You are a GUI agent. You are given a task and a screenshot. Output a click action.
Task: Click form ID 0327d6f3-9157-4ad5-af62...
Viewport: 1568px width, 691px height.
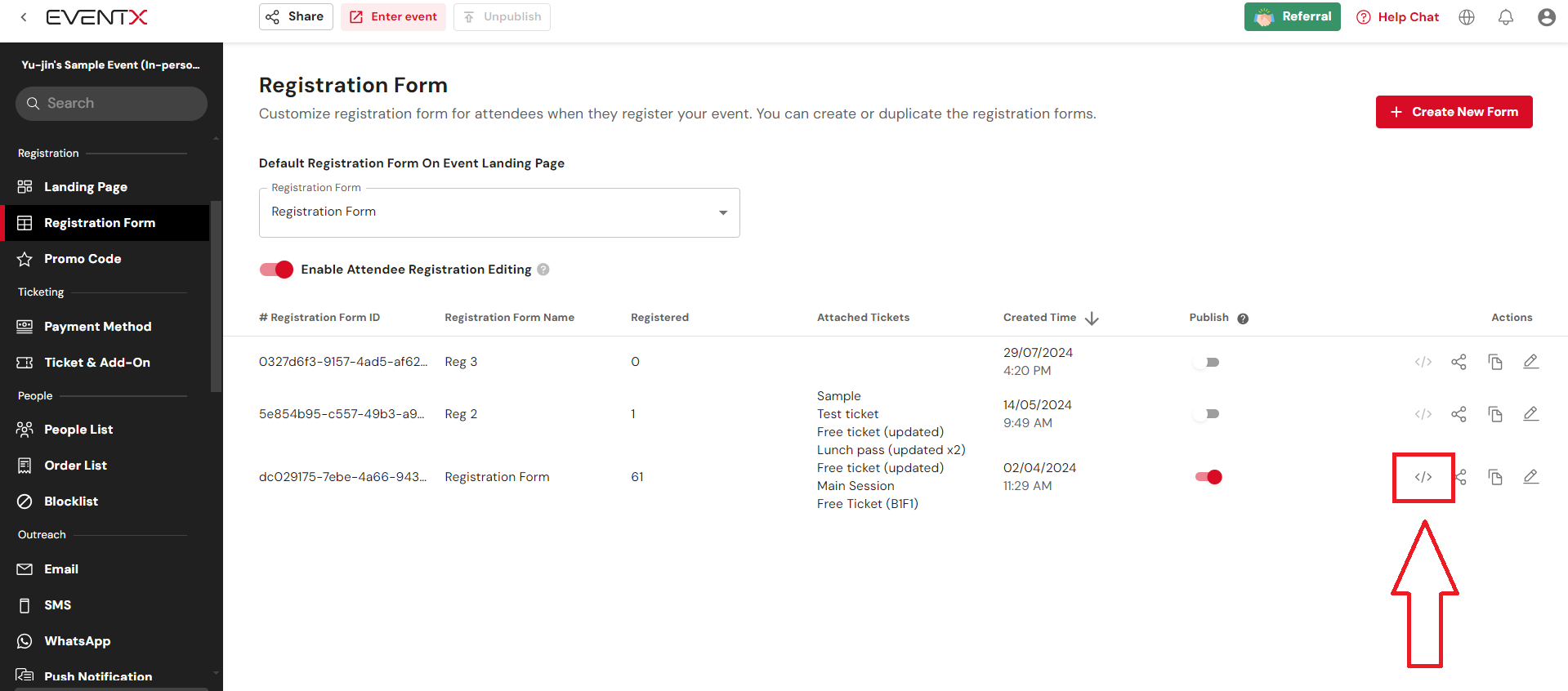point(343,362)
